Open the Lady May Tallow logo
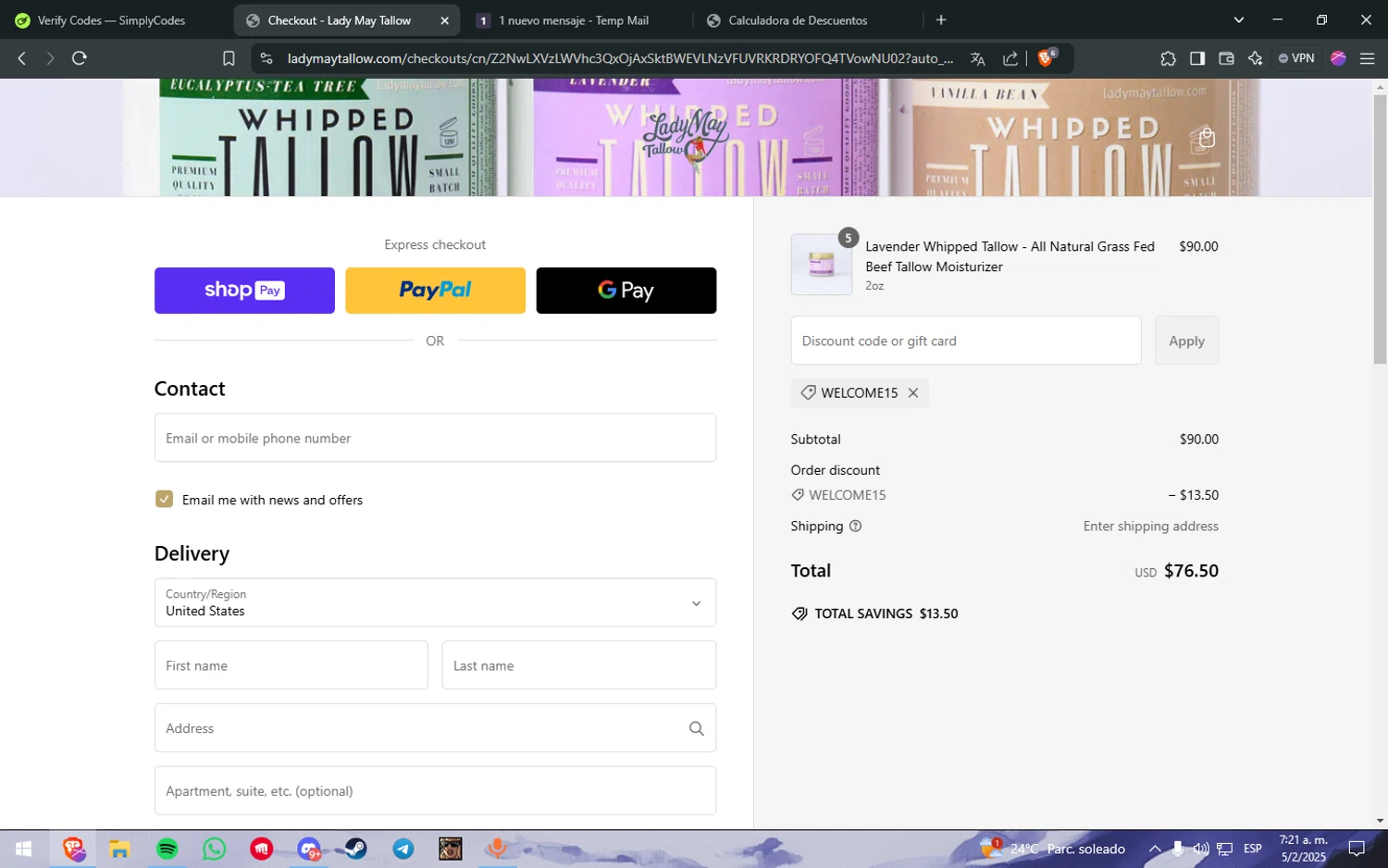1388x868 pixels. click(x=686, y=139)
